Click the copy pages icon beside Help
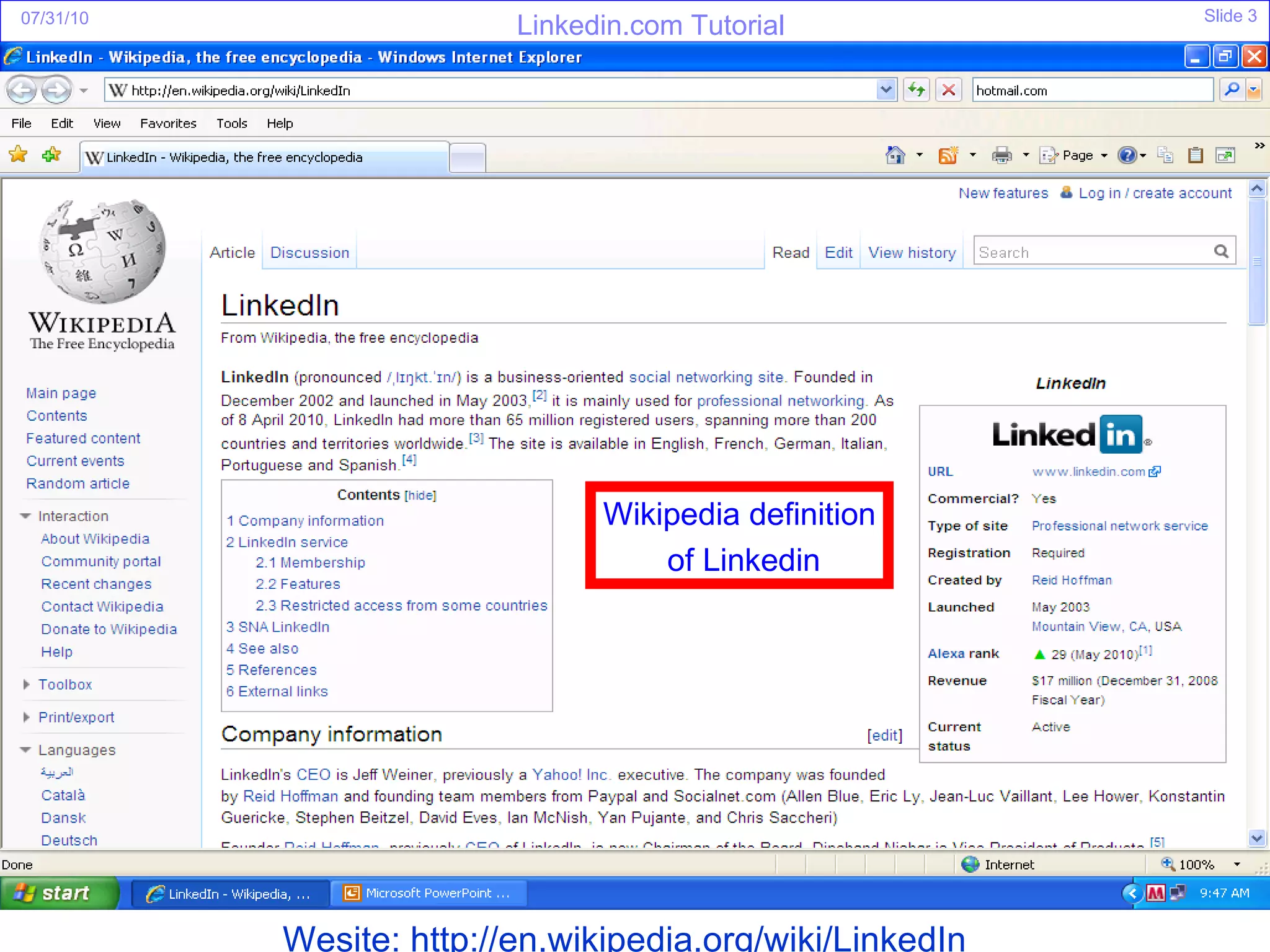 [x=1165, y=155]
